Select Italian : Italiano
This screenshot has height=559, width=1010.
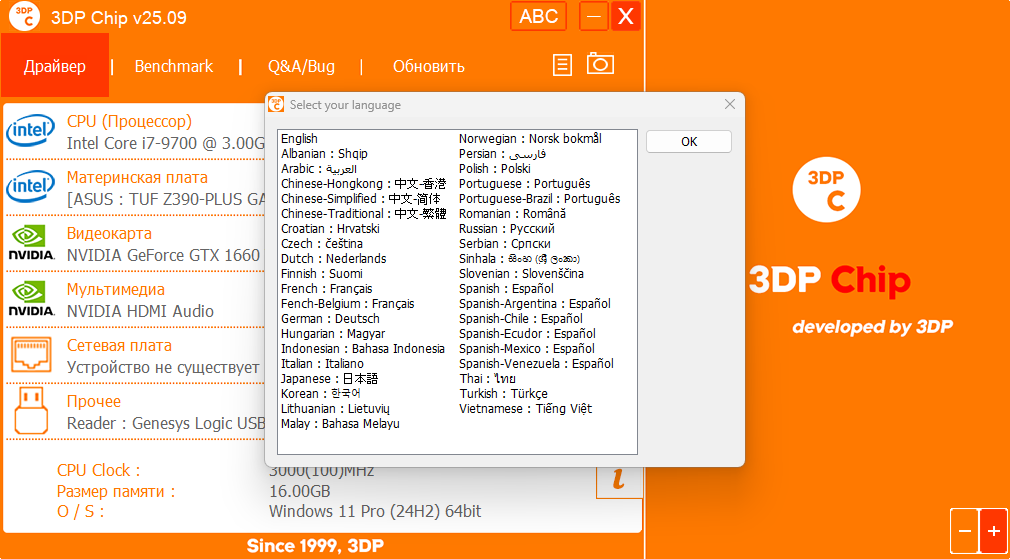tap(322, 363)
